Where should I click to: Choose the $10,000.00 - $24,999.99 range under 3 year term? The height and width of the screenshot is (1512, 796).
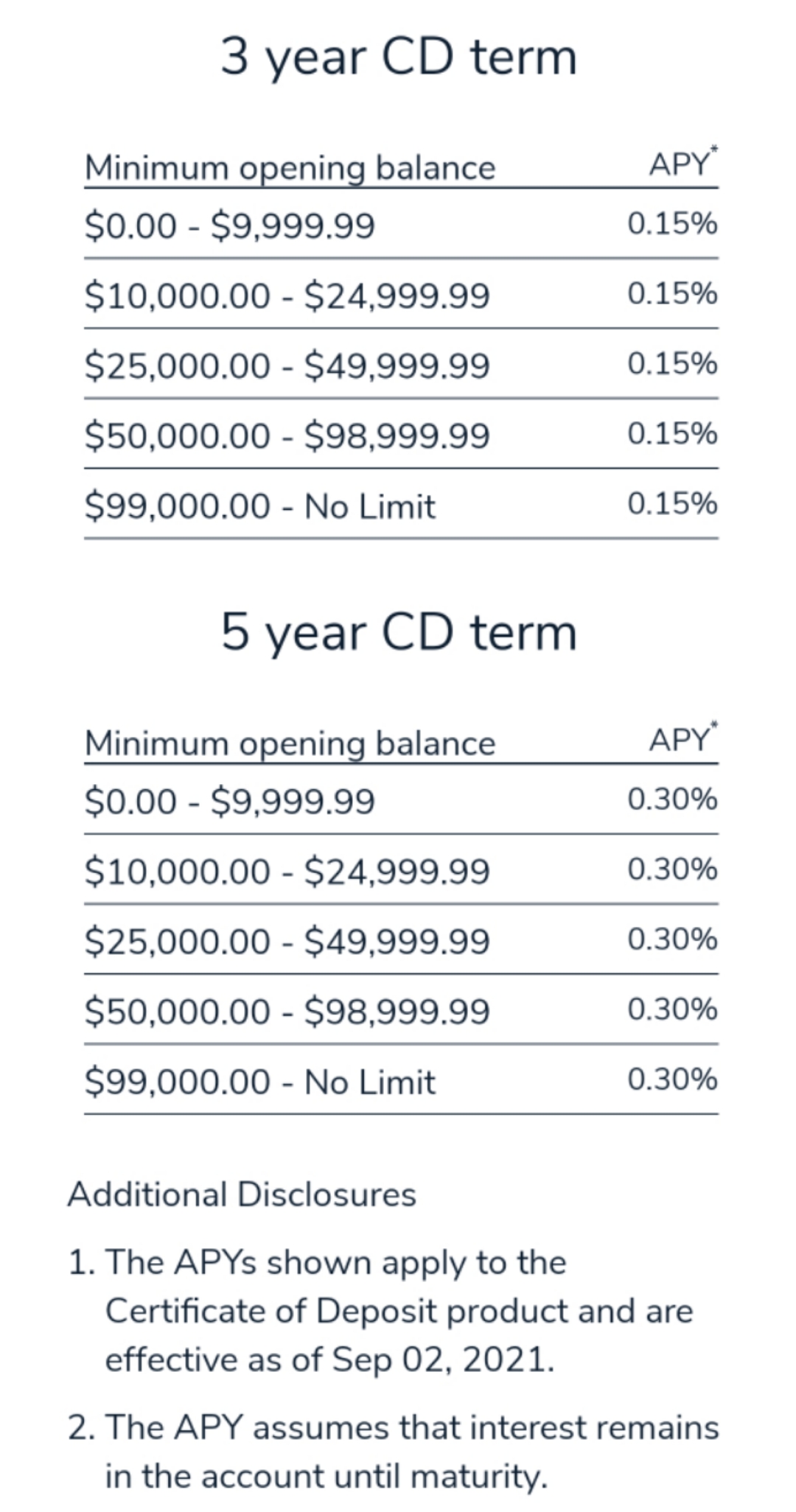(287, 295)
